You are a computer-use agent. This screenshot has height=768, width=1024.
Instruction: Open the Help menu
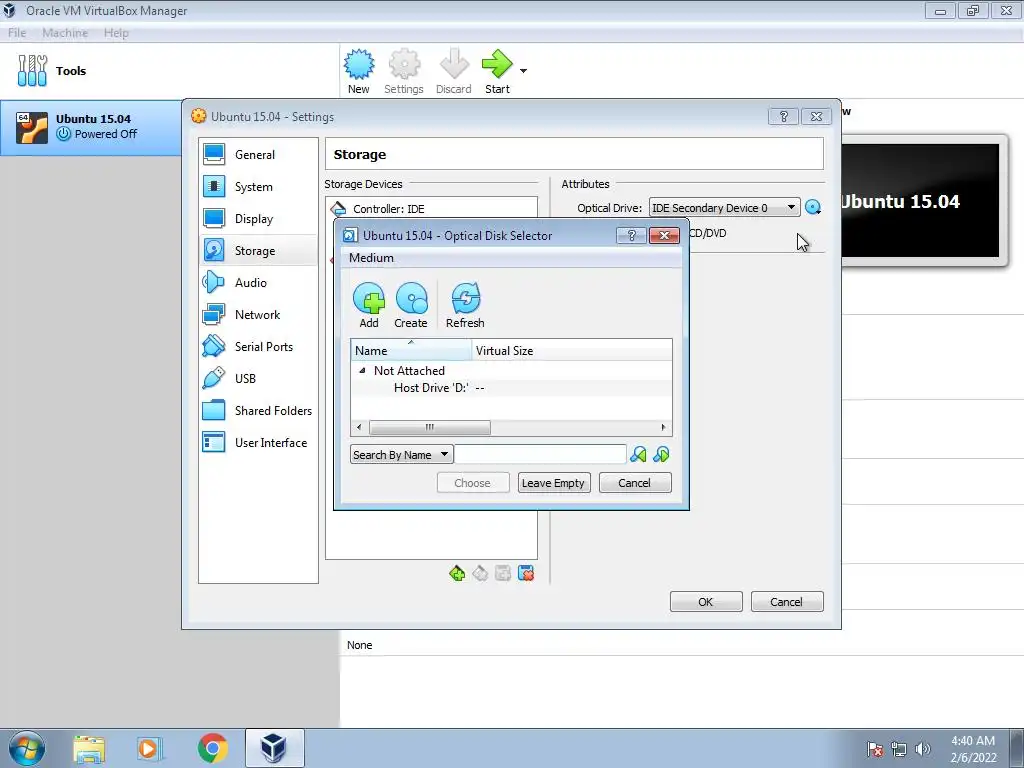pos(116,33)
